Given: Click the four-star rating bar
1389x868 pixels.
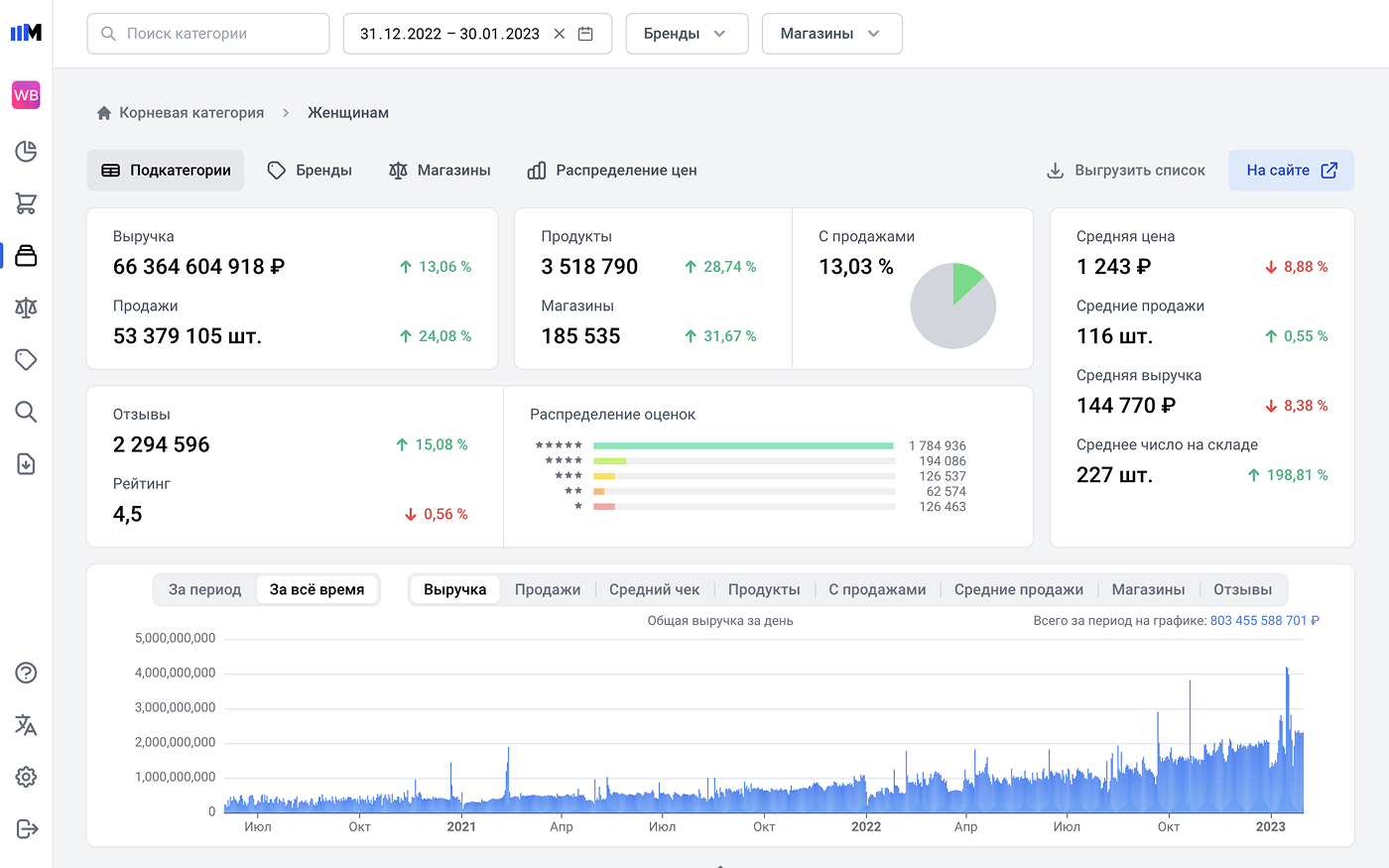Looking at the screenshot, I should coord(610,461).
